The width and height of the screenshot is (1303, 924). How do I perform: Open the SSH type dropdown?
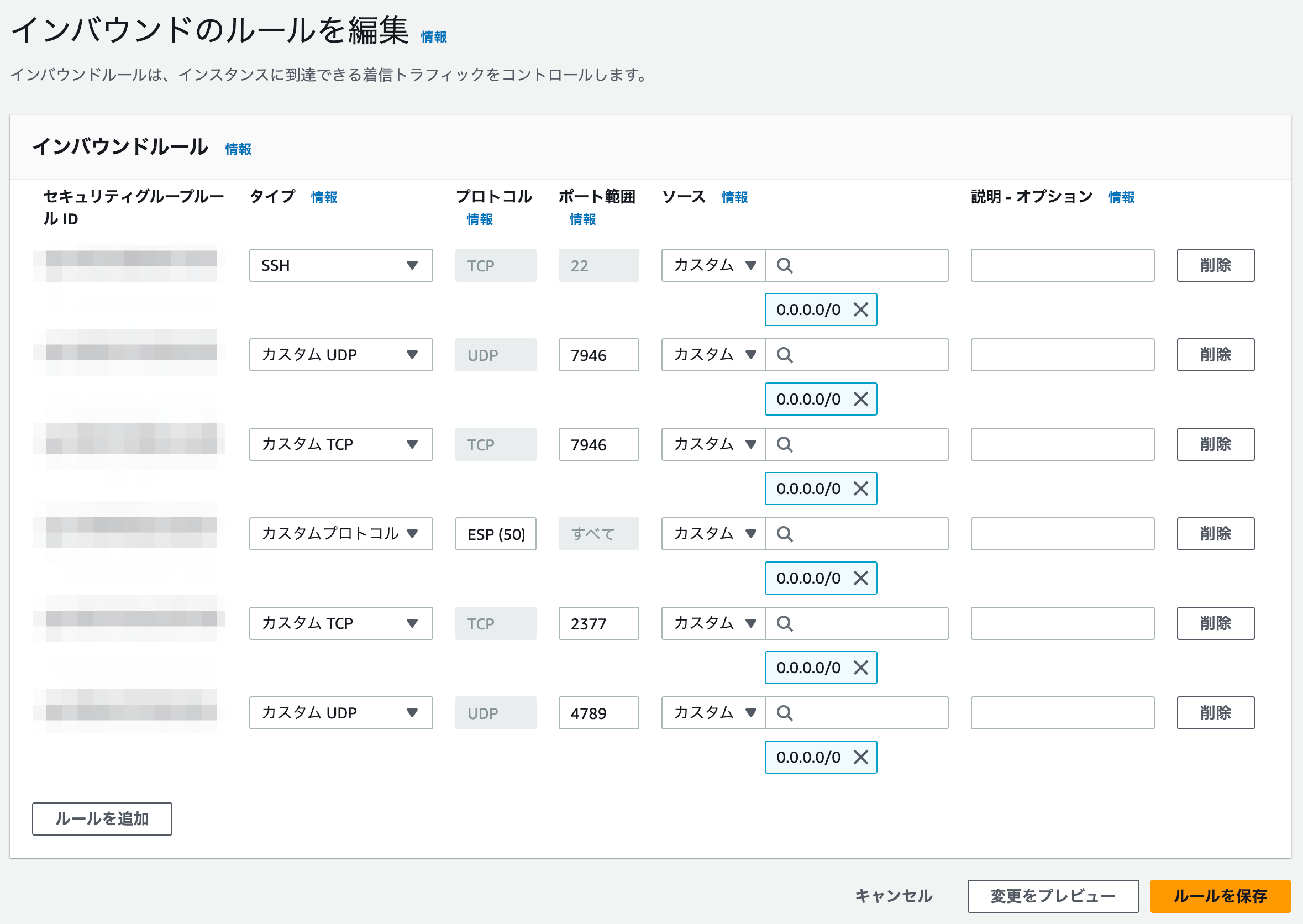341,265
